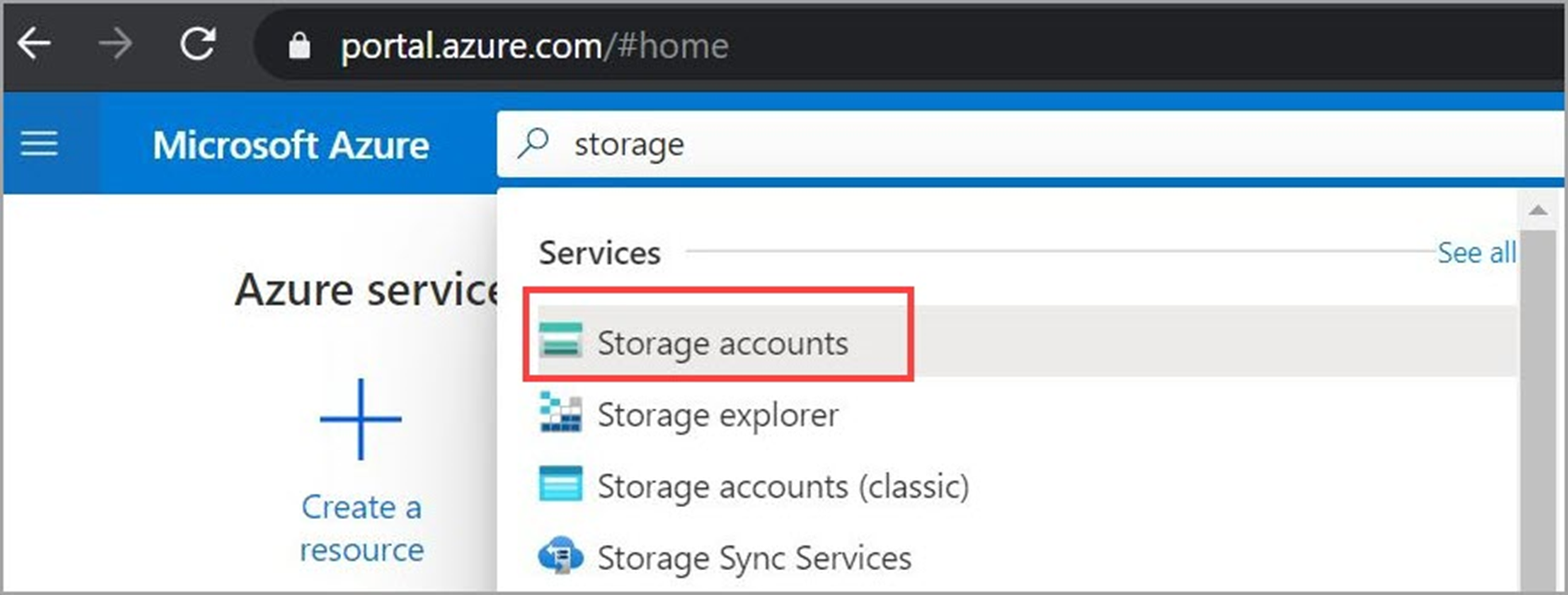Click the padlock site security icon
This screenshot has height=595, width=1568.
pos(299,45)
